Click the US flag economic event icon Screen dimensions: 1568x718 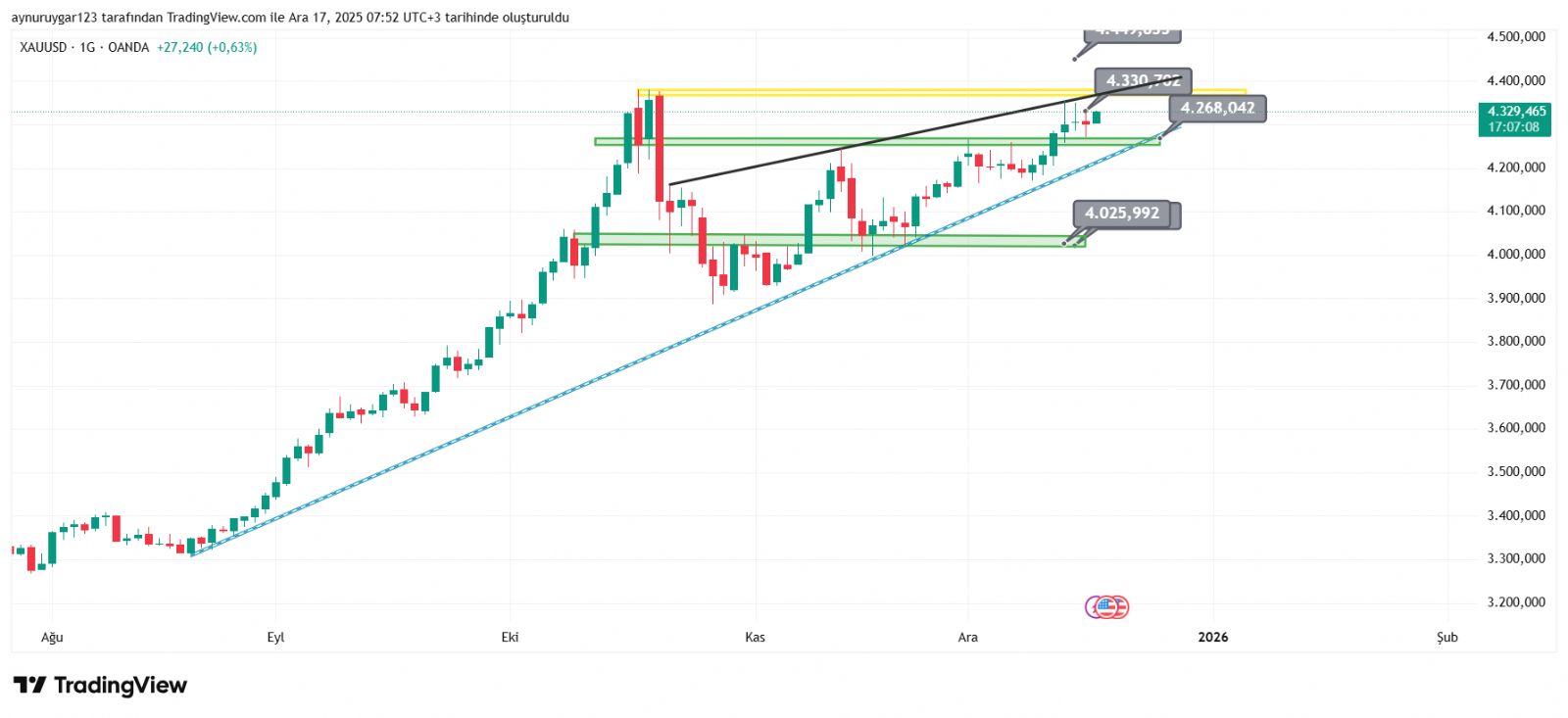tap(1107, 607)
